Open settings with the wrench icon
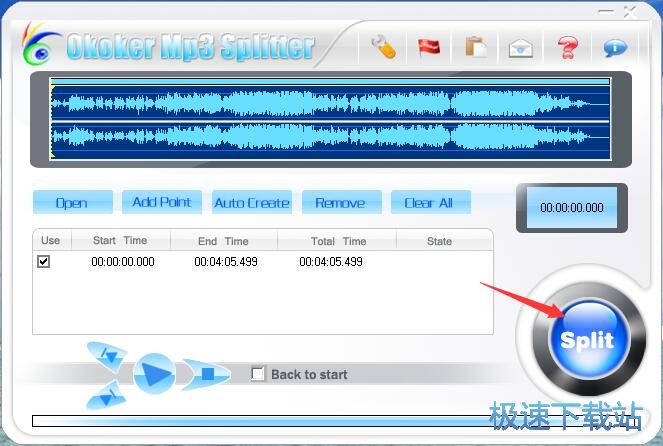 click(383, 47)
